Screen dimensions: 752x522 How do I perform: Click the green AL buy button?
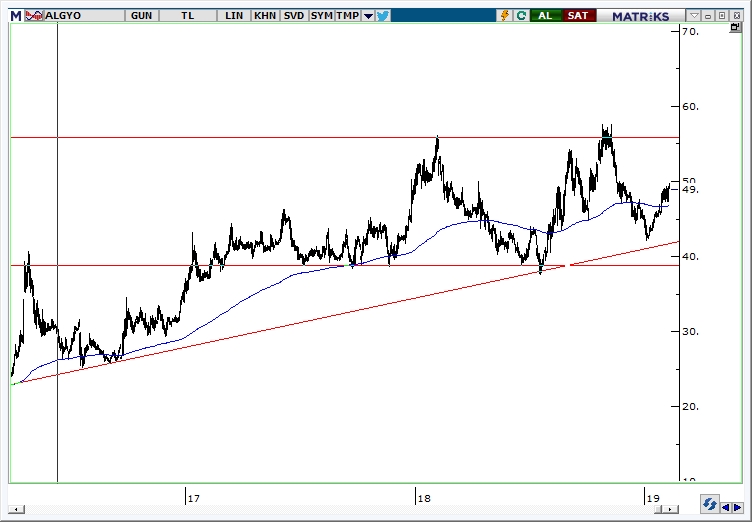pos(545,16)
